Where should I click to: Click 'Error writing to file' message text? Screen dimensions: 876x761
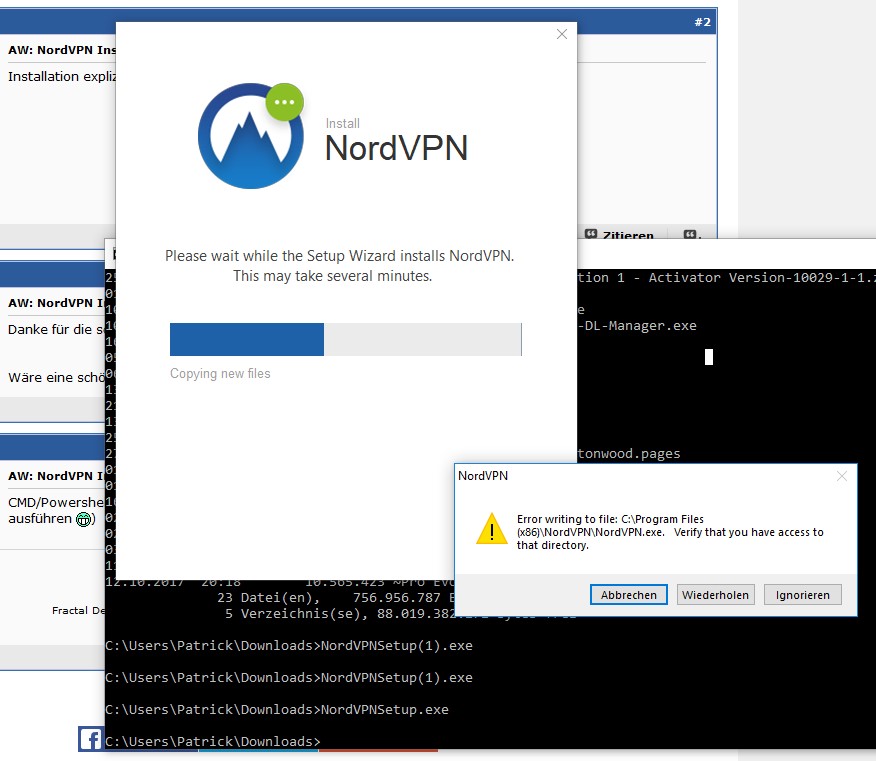tap(670, 532)
